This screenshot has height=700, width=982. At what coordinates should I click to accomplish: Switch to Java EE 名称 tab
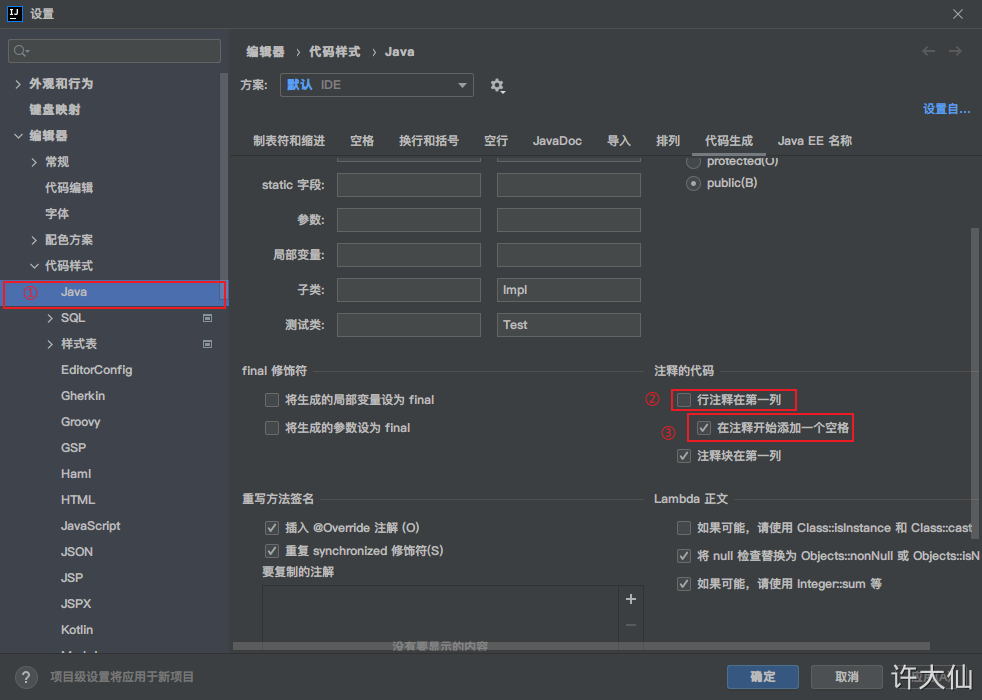pyautogui.click(x=814, y=141)
